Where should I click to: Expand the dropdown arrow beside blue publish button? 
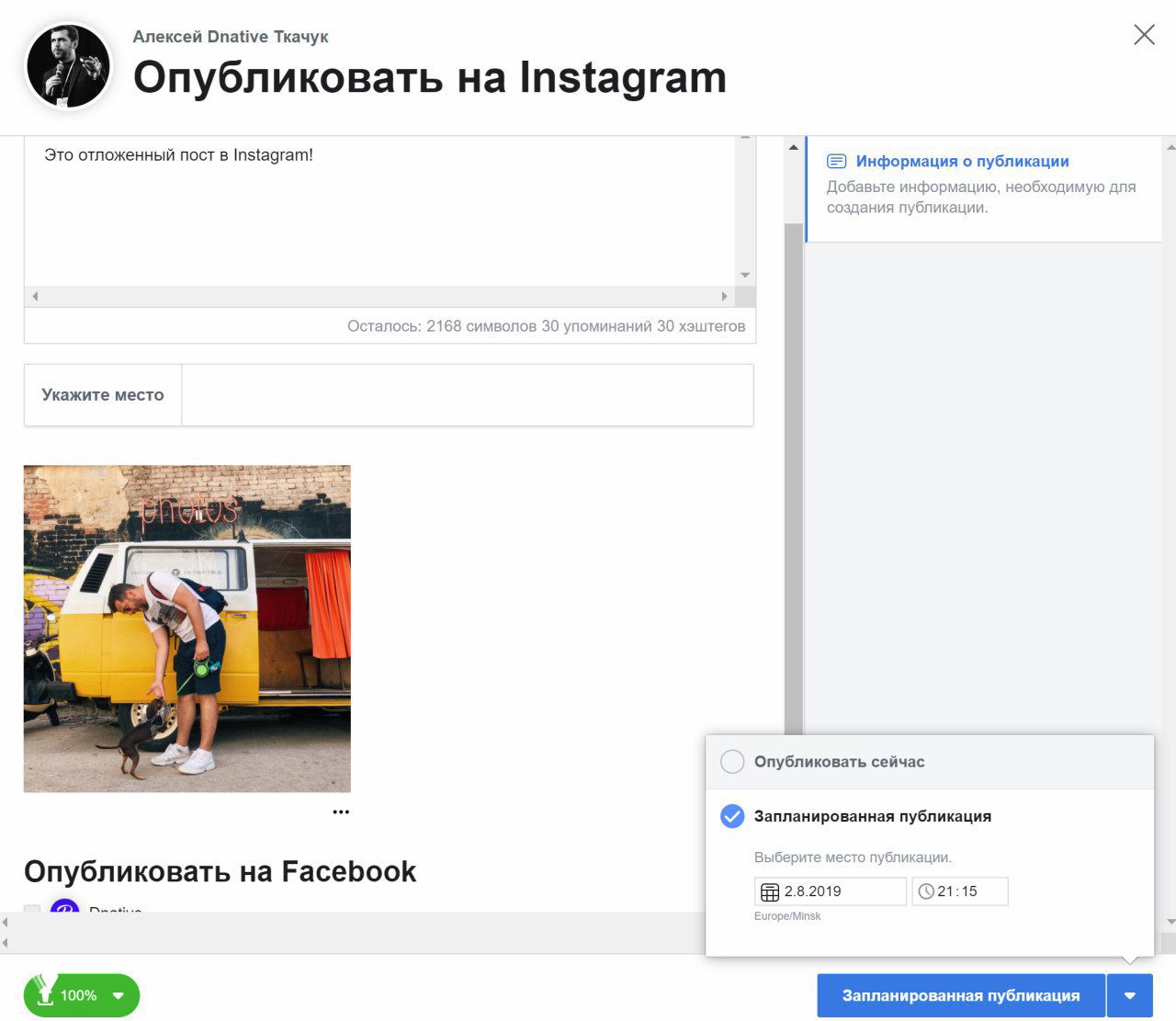1131,994
